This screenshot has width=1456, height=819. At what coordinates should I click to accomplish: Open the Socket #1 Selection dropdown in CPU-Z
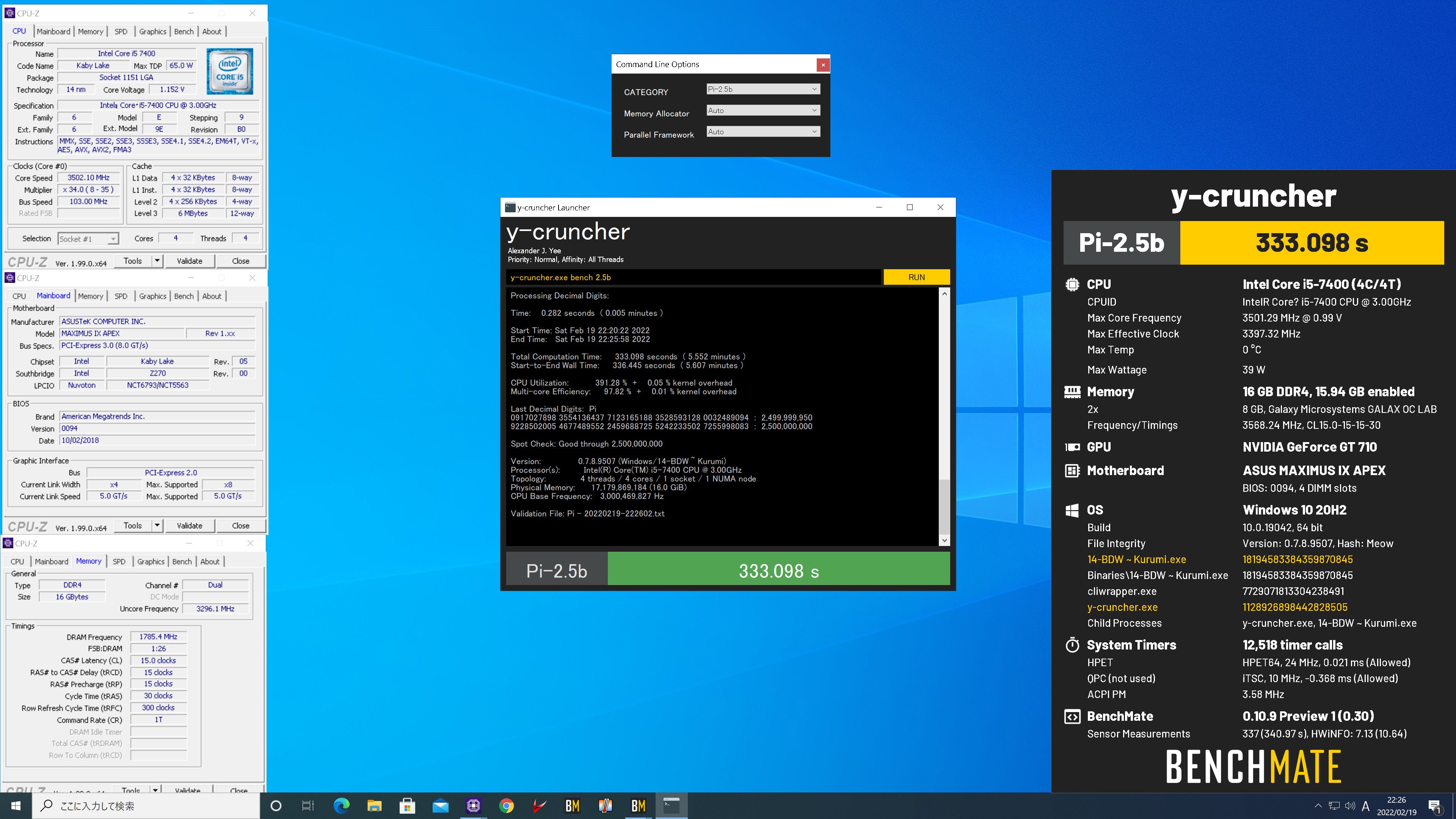click(88, 238)
